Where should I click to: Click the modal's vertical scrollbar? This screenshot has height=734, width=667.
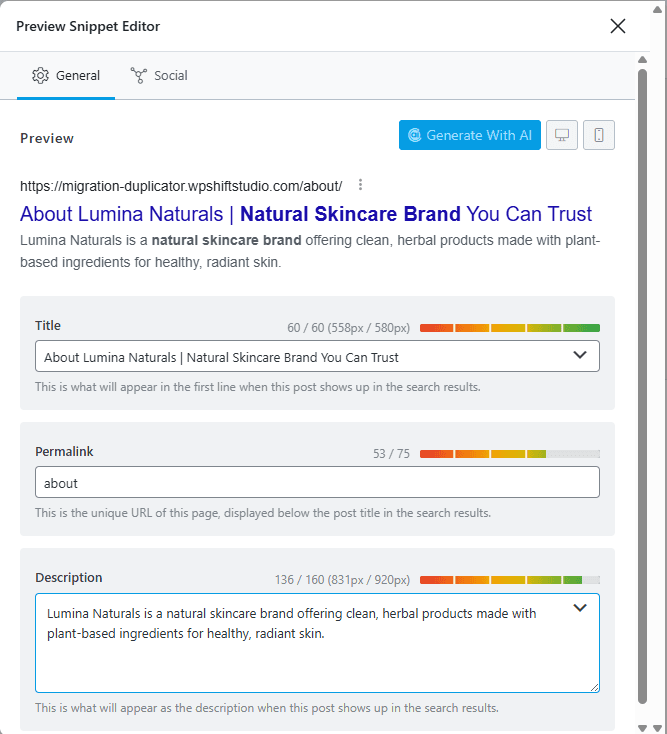(x=643, y=387)
